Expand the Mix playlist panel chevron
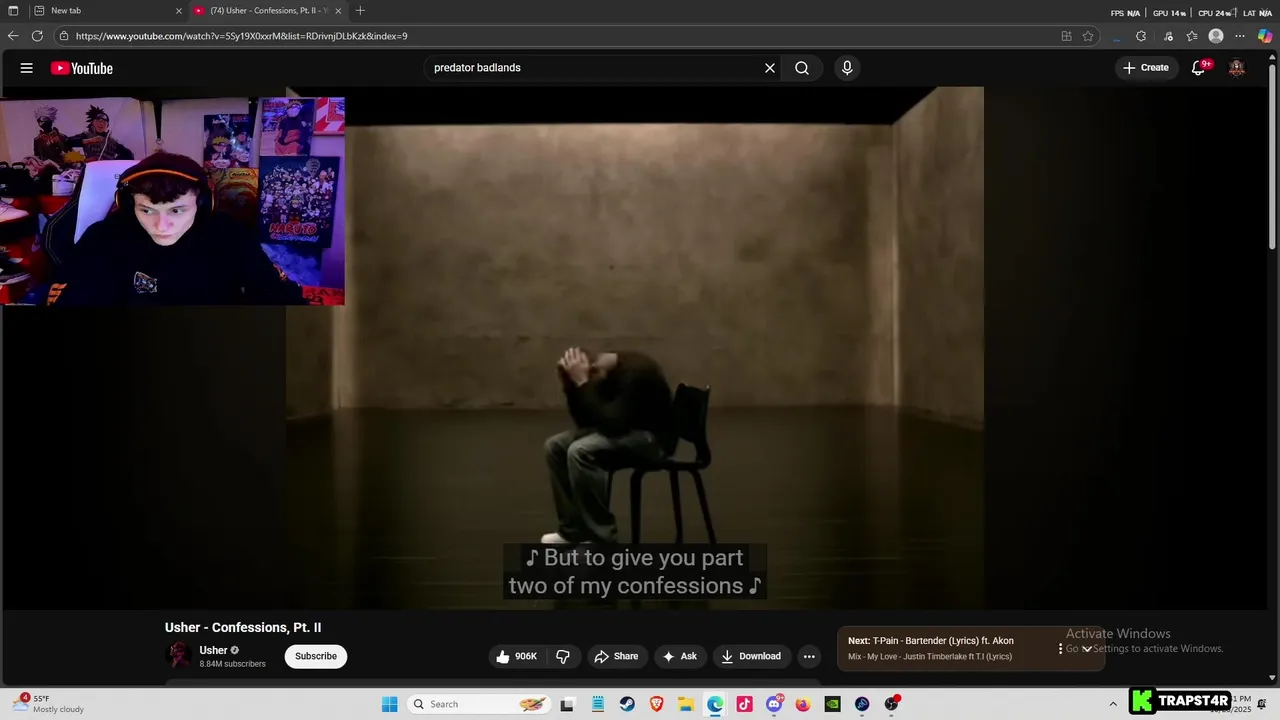The image size is (1280, 720). 1087,649
